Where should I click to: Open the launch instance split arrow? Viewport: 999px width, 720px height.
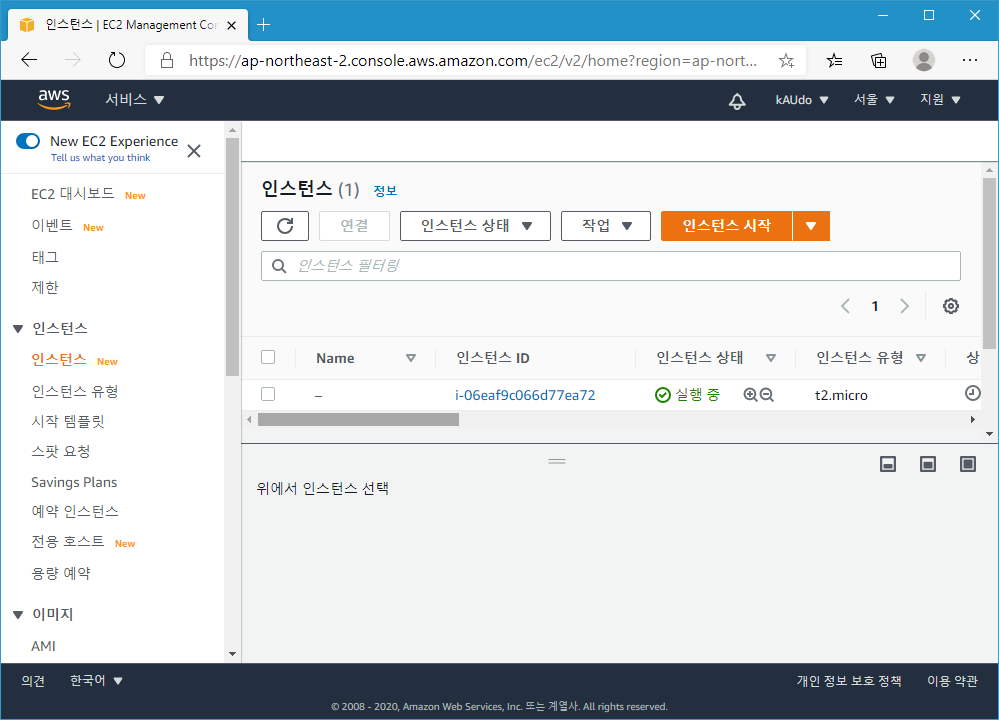click(811, 226)
